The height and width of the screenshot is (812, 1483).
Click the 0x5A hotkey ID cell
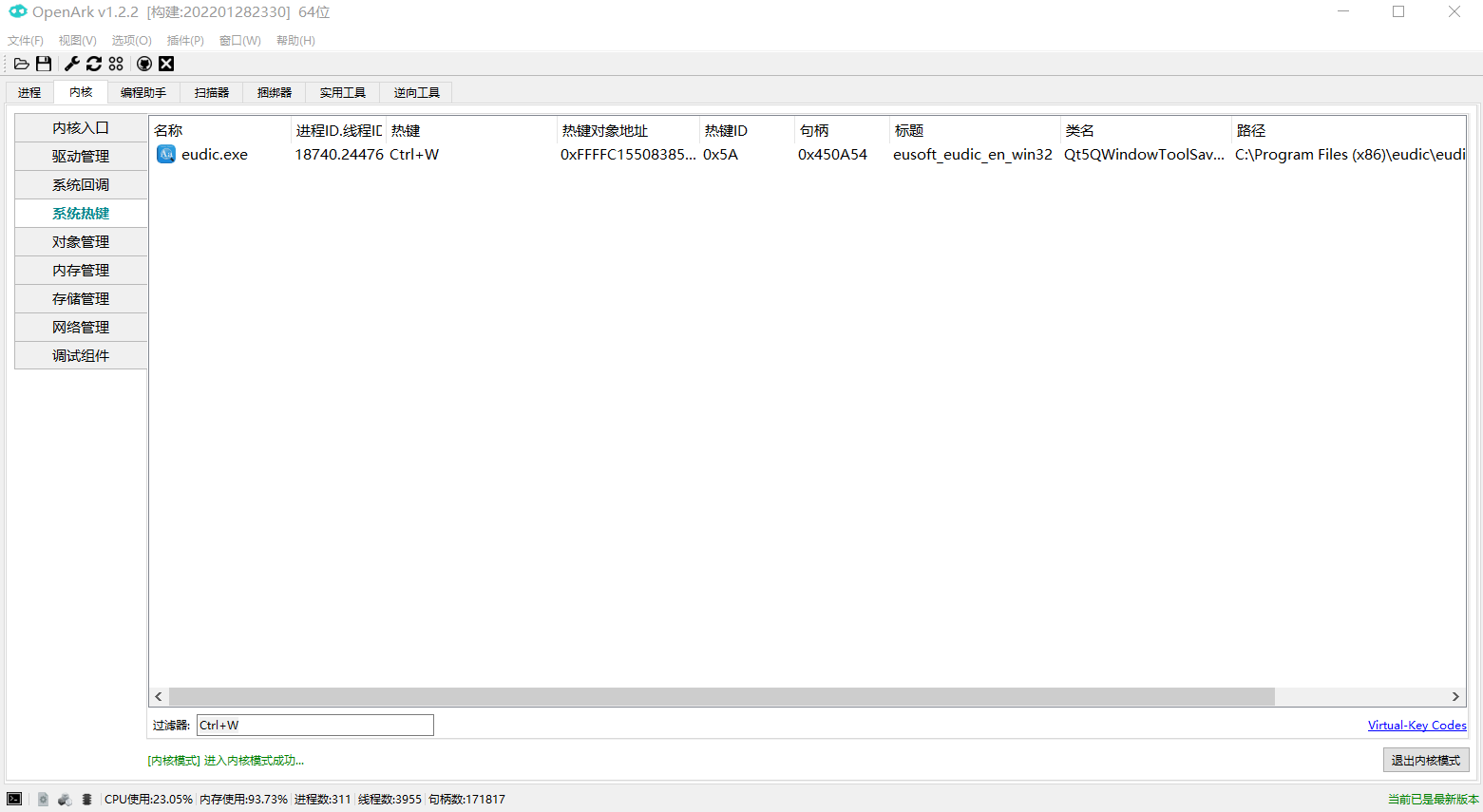click(720, 154)
